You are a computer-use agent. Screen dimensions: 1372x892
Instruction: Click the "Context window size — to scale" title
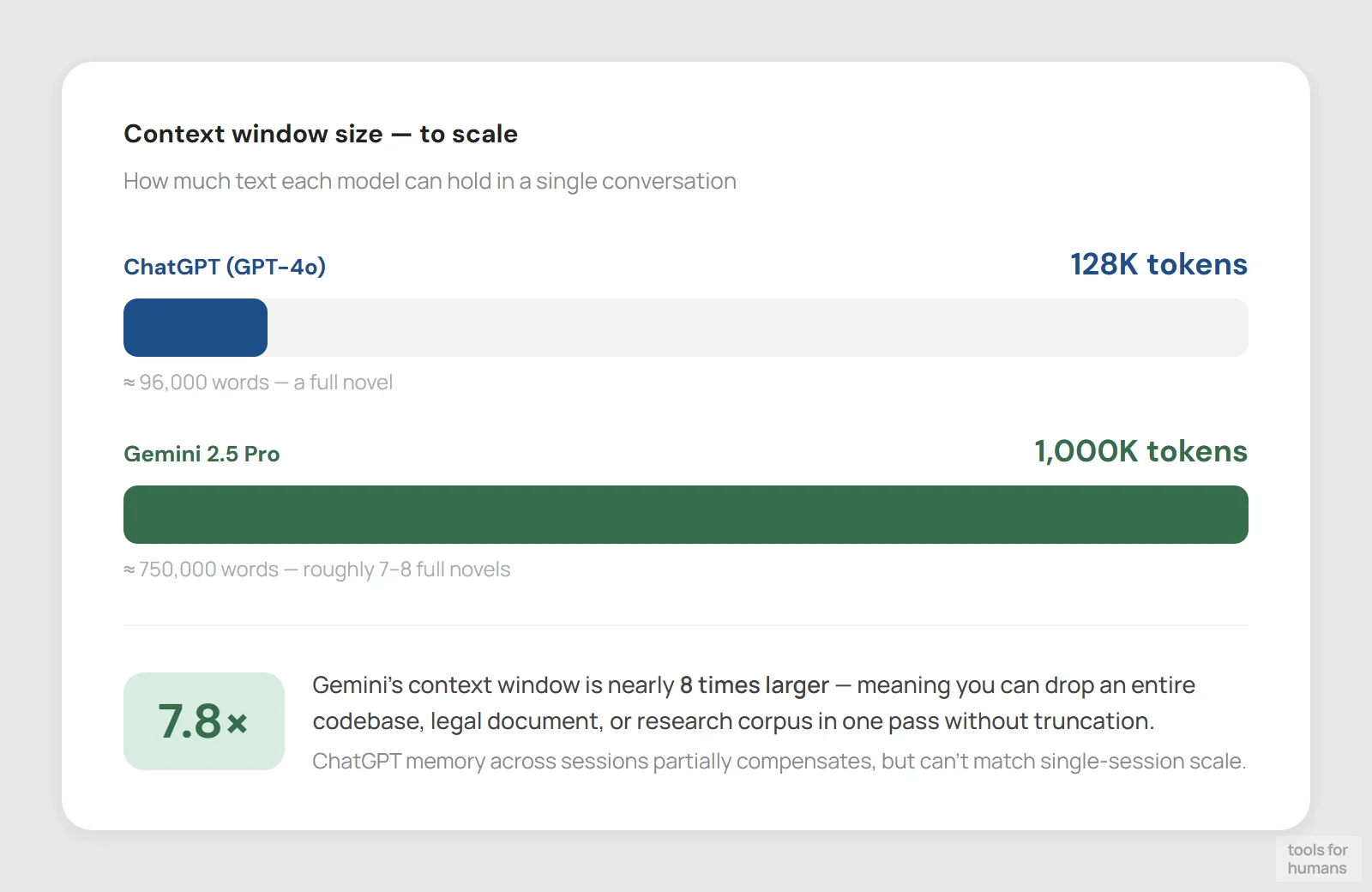click(x=321, y=134)
